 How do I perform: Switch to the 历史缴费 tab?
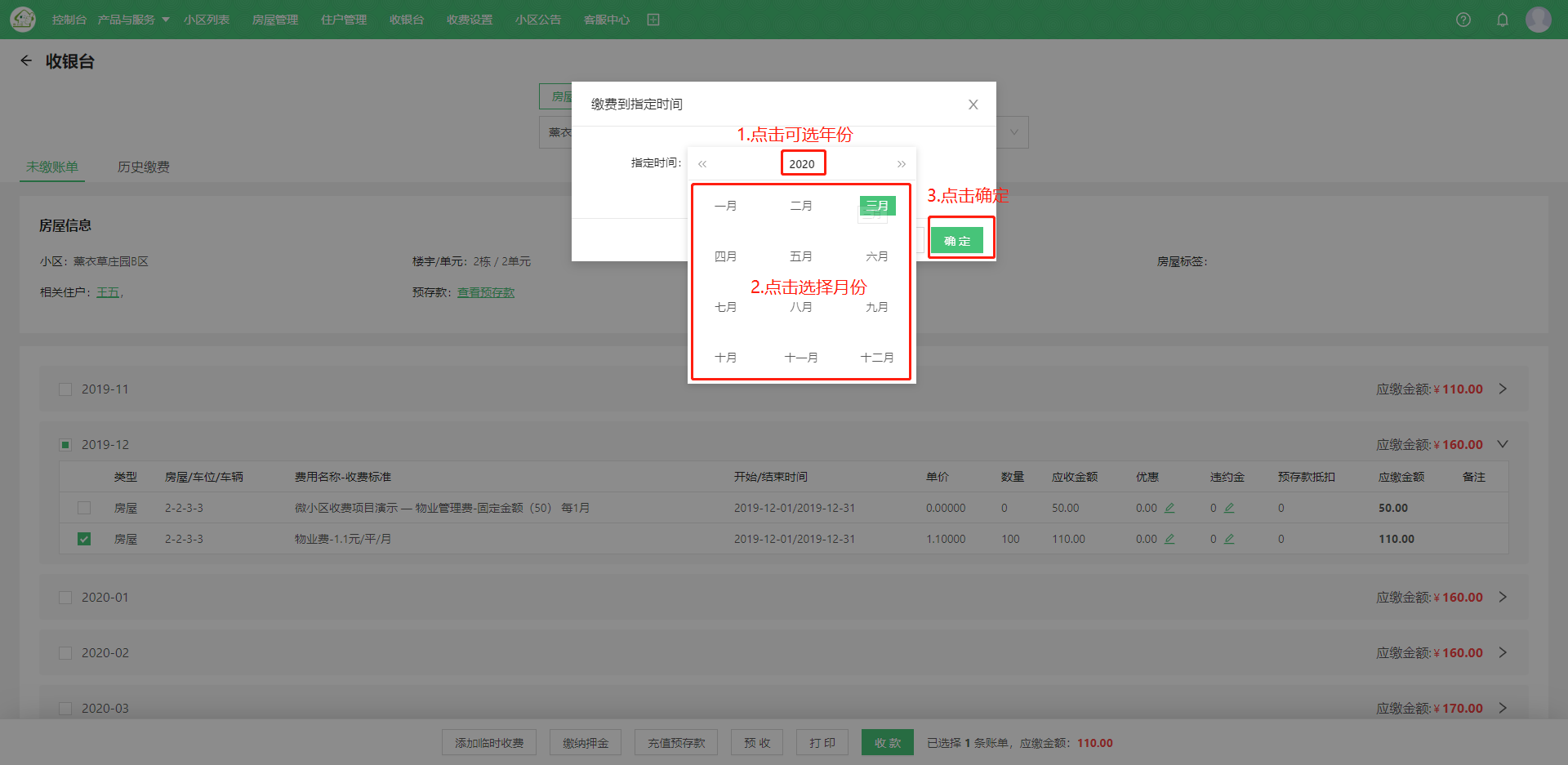pos(144,167)
